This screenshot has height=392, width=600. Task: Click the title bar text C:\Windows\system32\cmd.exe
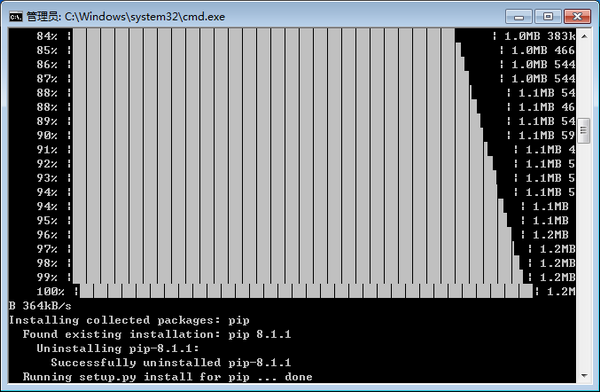pos(145,17)
